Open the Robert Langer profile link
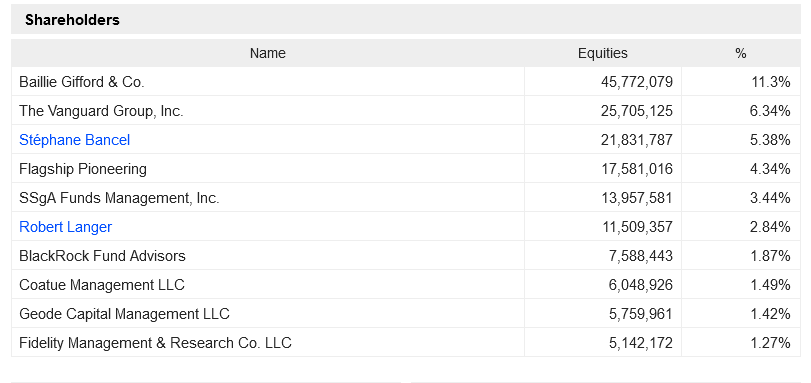Viewport: 811px width, 383px height. coord(66,227)
